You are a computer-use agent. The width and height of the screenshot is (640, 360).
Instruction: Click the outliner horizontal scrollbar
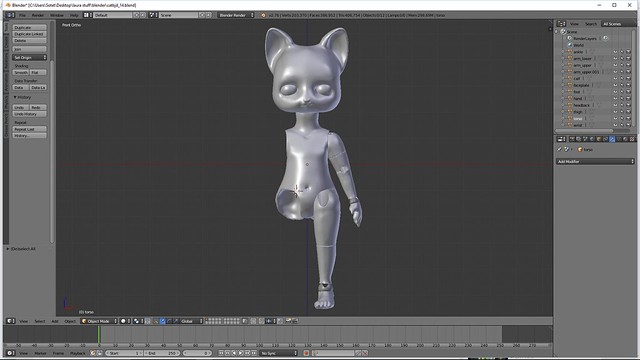584,131
